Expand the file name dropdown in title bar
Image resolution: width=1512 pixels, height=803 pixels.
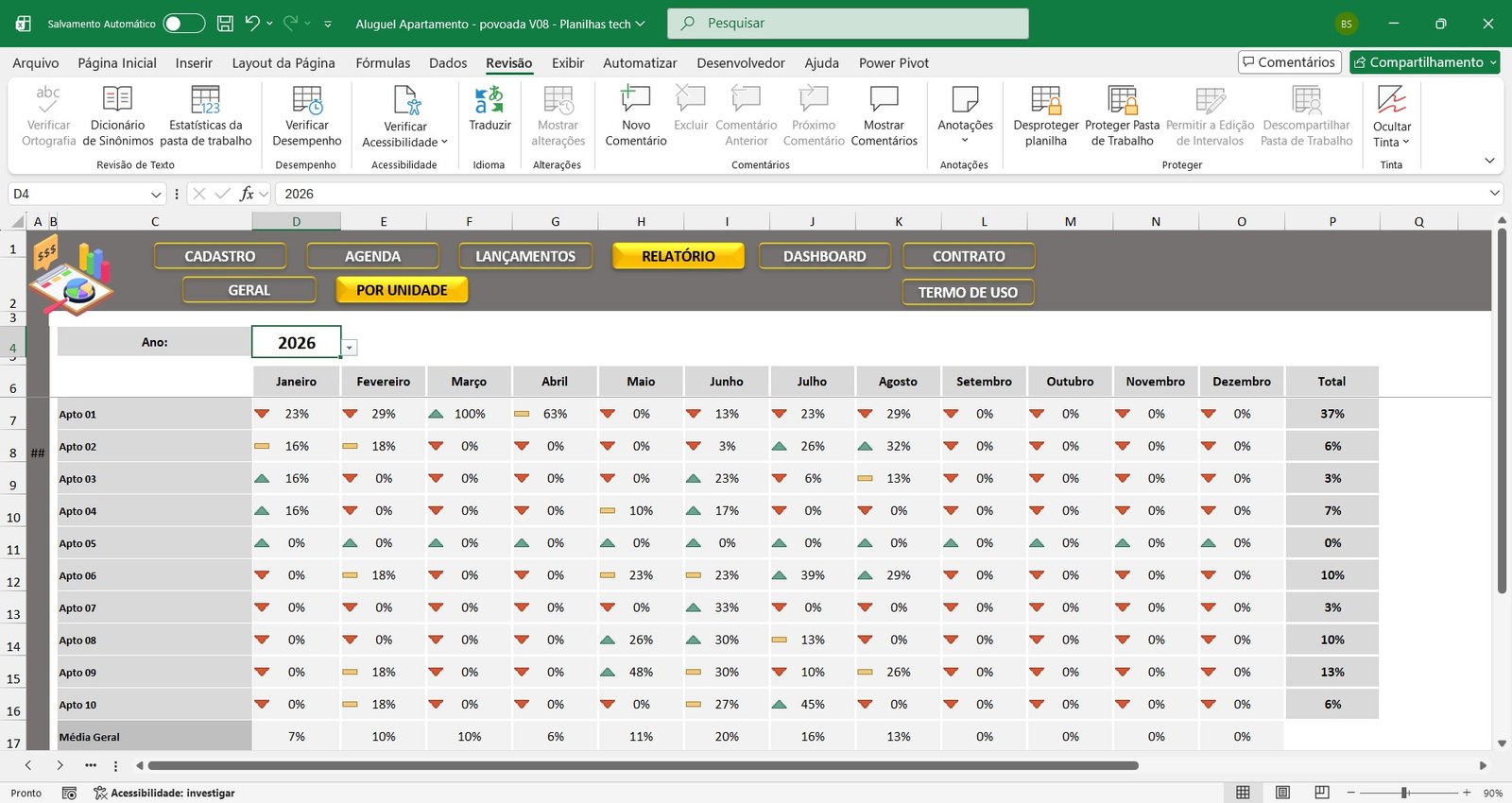[x=640, y=24]
